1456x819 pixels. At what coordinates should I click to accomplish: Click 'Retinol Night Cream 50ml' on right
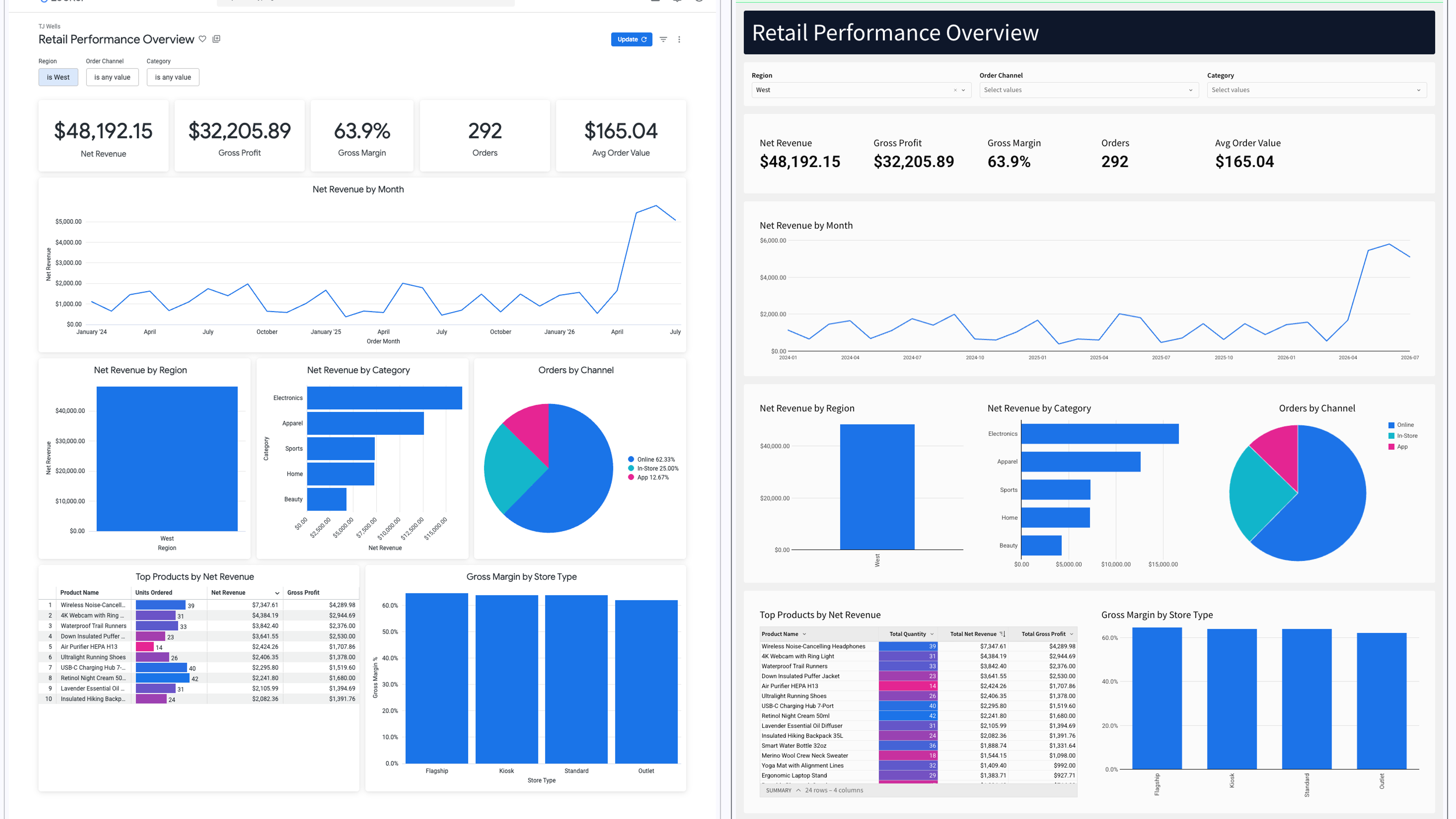click(795, 715)
